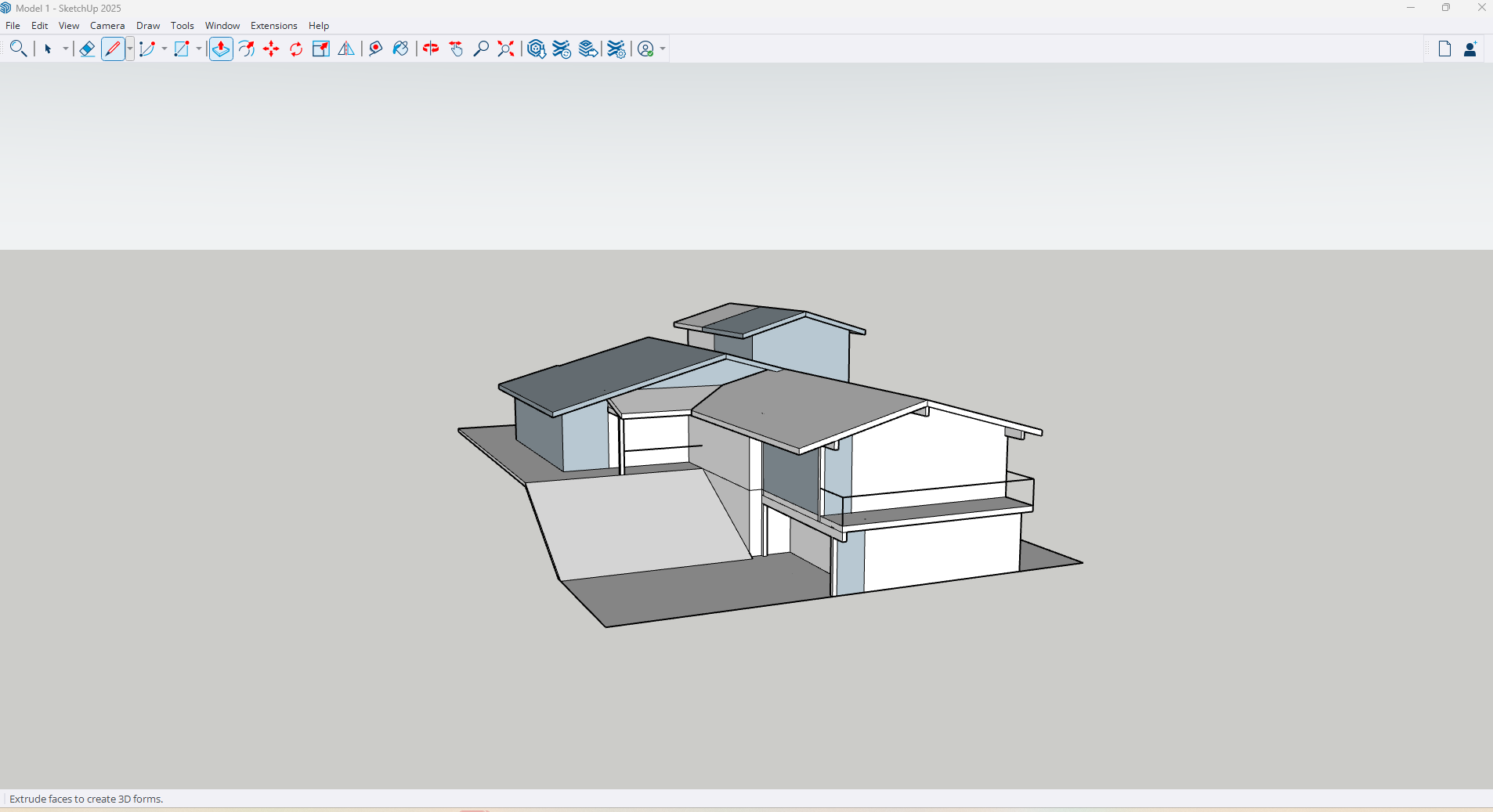Activate the Push/Pull tool
The width and height of the screenshot is (1493, 812).
pyautogui.click(x=221, y=49)
